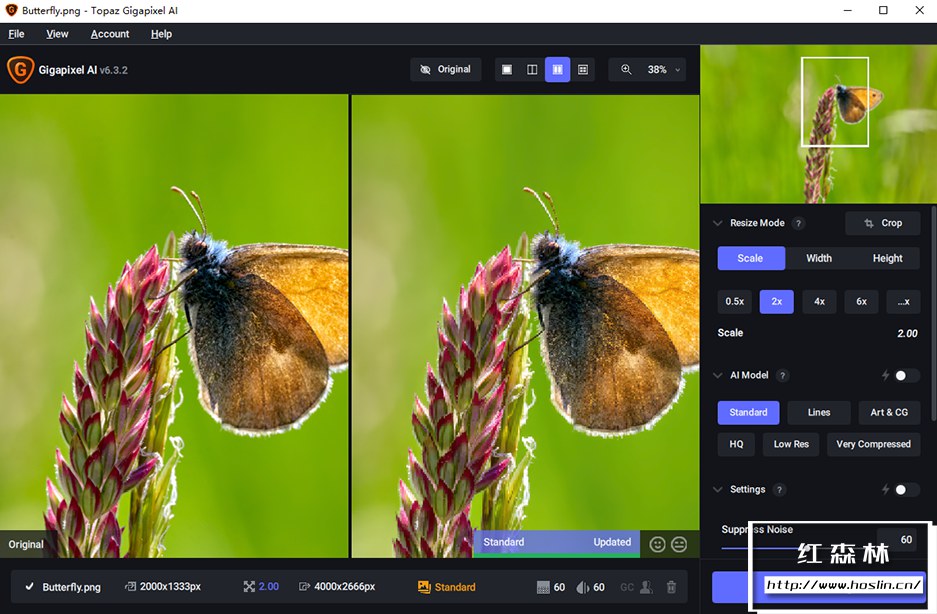Click the GC gamma correction indicator
Viewport: 937px width, 614px height.
pyautogui.click(x=627, y=587)
